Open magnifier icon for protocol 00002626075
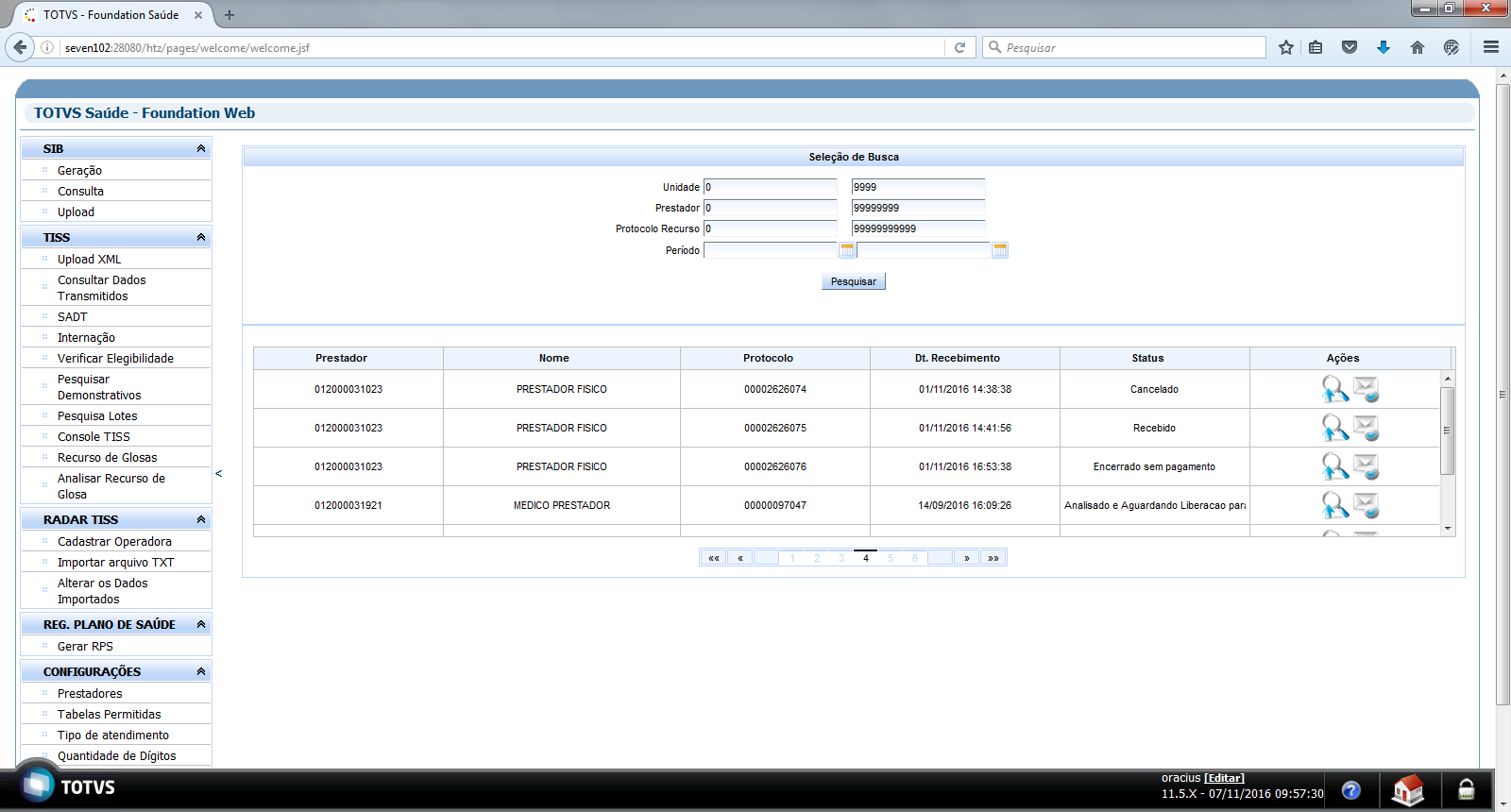Screen dimensions: 1511x812 tap(1335, 428)
